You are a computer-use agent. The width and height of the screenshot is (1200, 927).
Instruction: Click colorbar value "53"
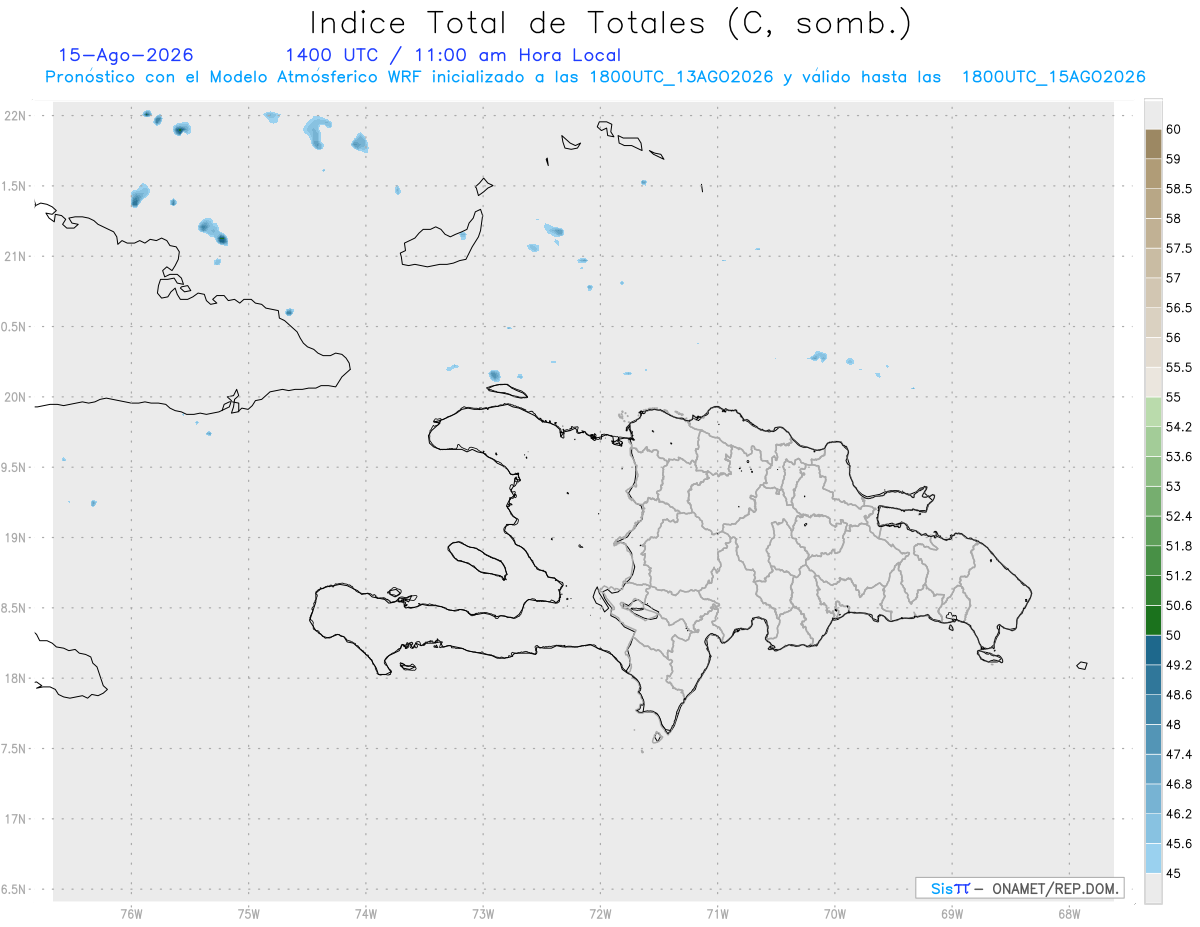coord(1173,487)
